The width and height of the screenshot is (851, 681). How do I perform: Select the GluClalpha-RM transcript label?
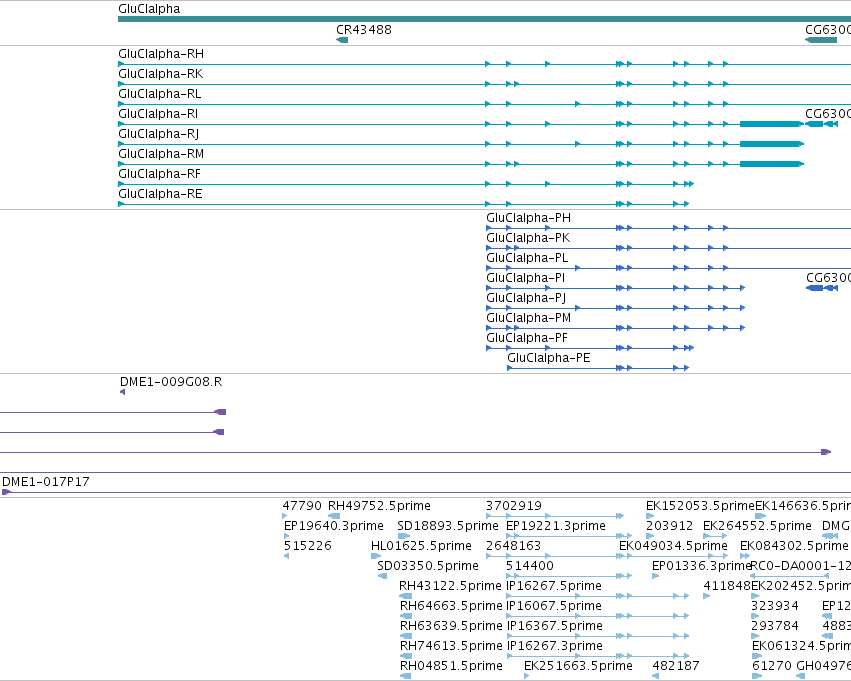[x=161, y=154]
